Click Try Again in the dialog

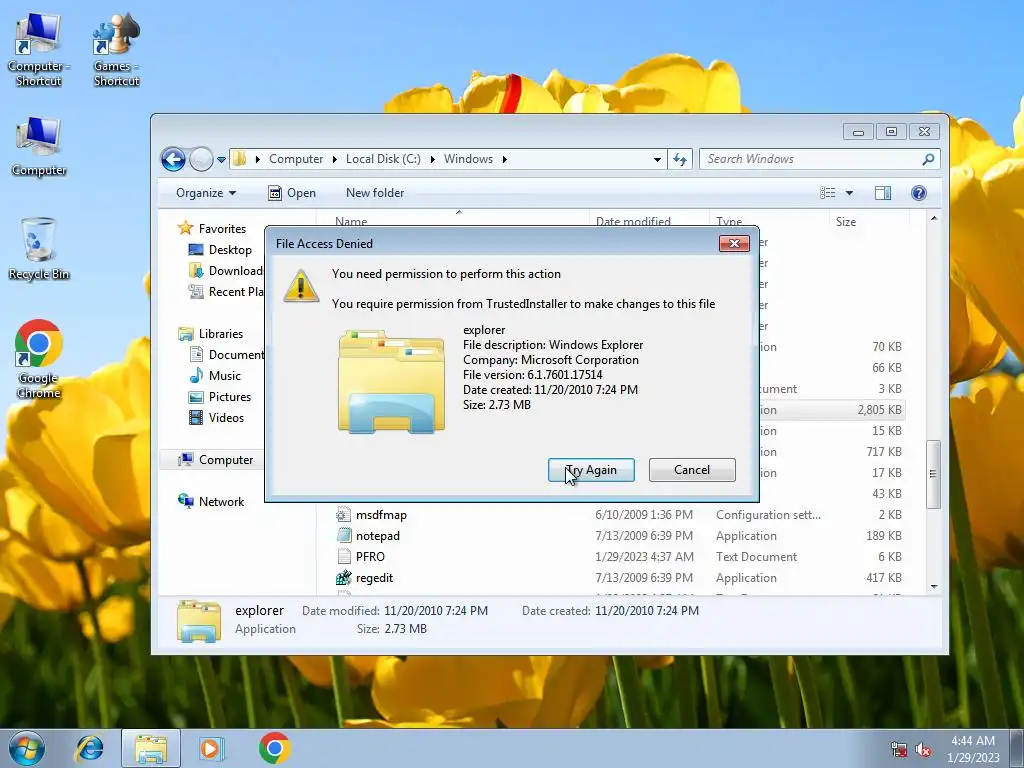pyautogui.click(x=591, y=470)
